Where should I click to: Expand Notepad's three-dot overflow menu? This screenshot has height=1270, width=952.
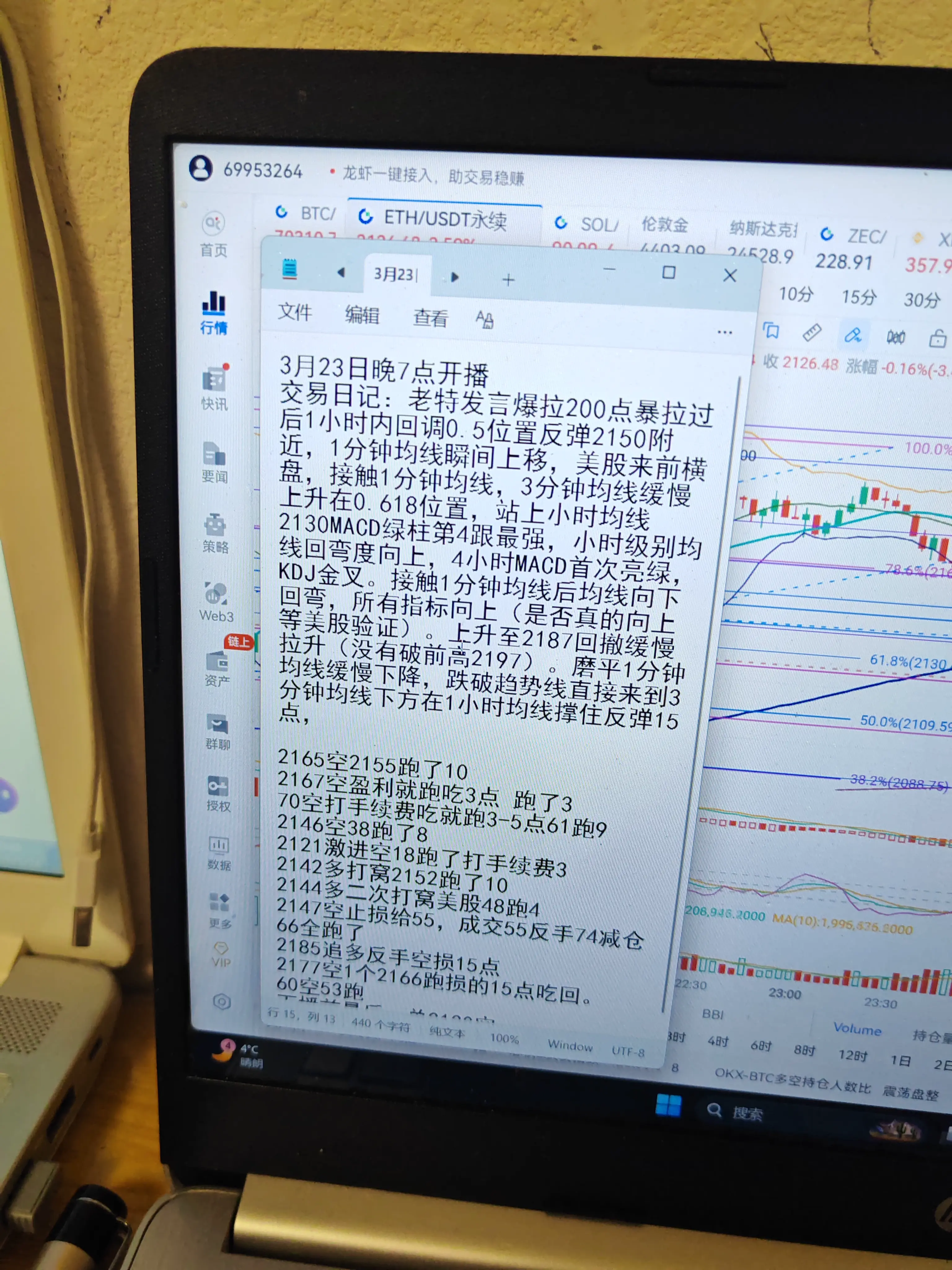click(x=725, y=332)
